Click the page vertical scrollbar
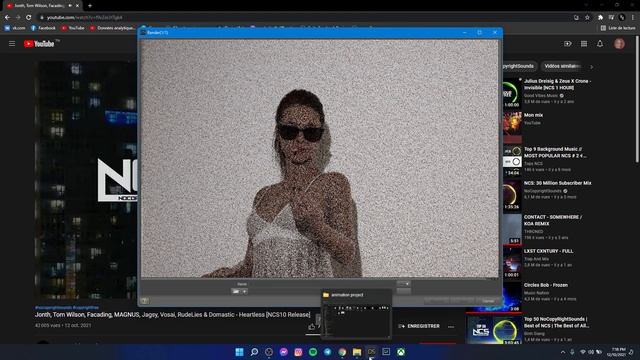Image resolution: width=640 pixels, height=360 pixels. click(x=637, y=98)
